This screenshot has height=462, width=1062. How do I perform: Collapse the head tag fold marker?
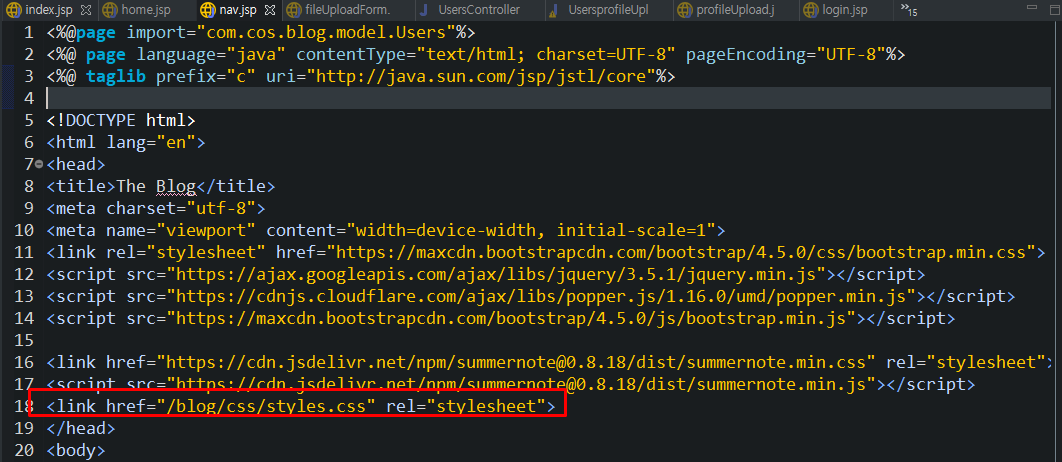(39, 164)
